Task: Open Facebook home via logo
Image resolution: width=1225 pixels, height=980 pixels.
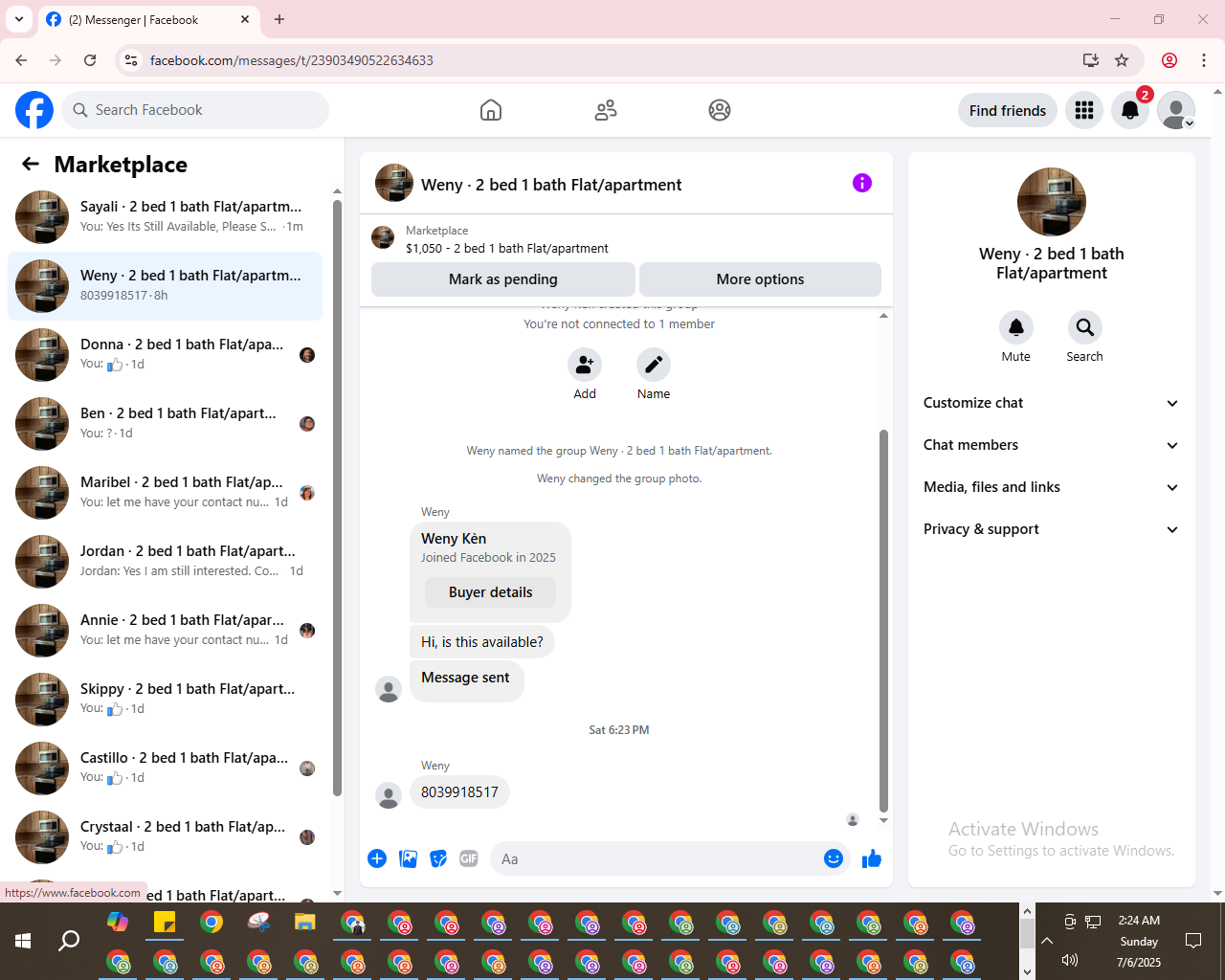Action: point(34,110)
